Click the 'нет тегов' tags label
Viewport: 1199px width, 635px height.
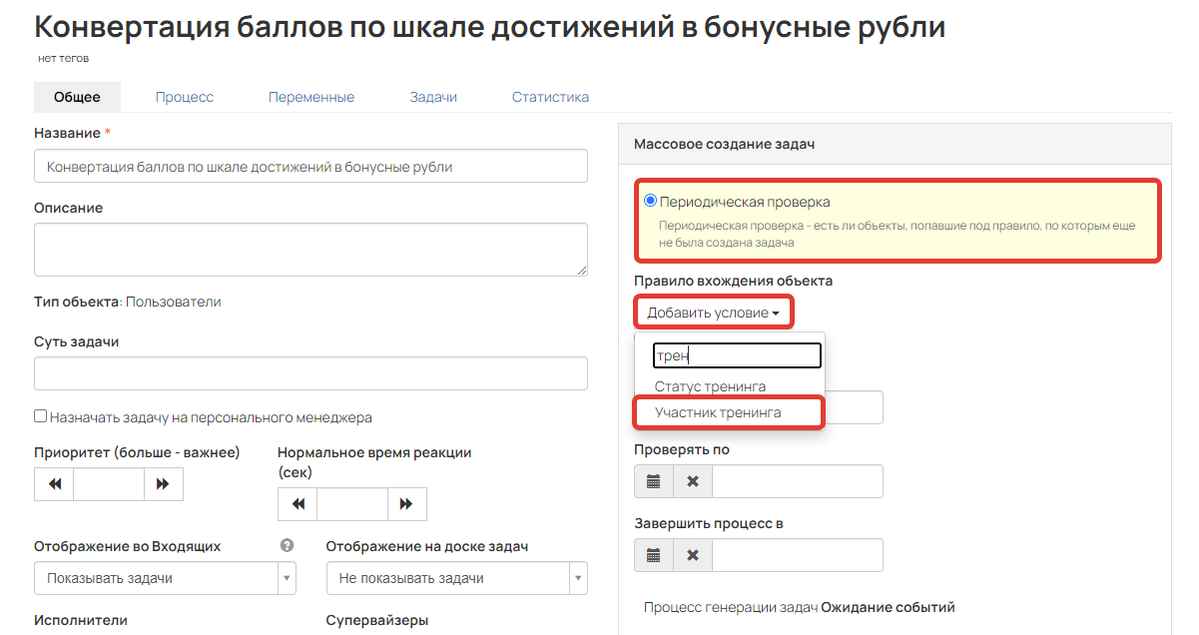click(63, 58)
